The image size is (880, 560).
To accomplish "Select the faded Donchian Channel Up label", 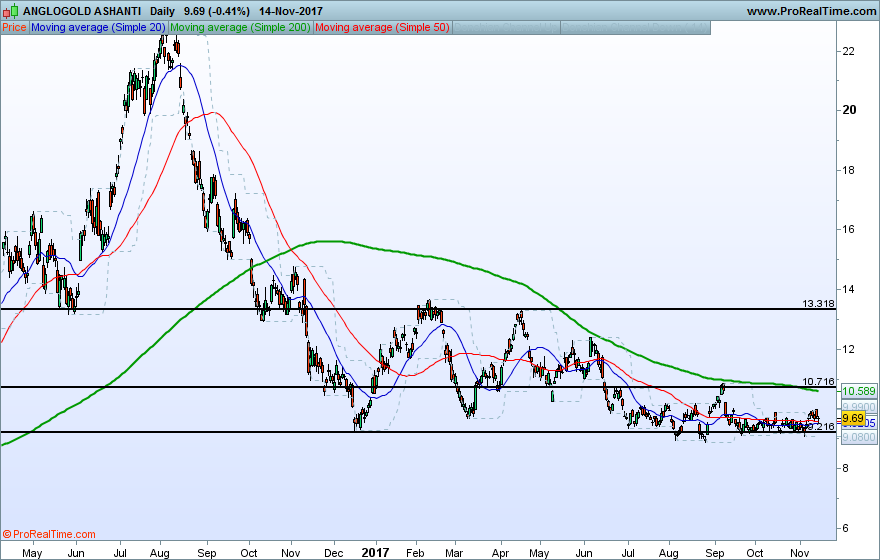I will (x=506, y=27).
